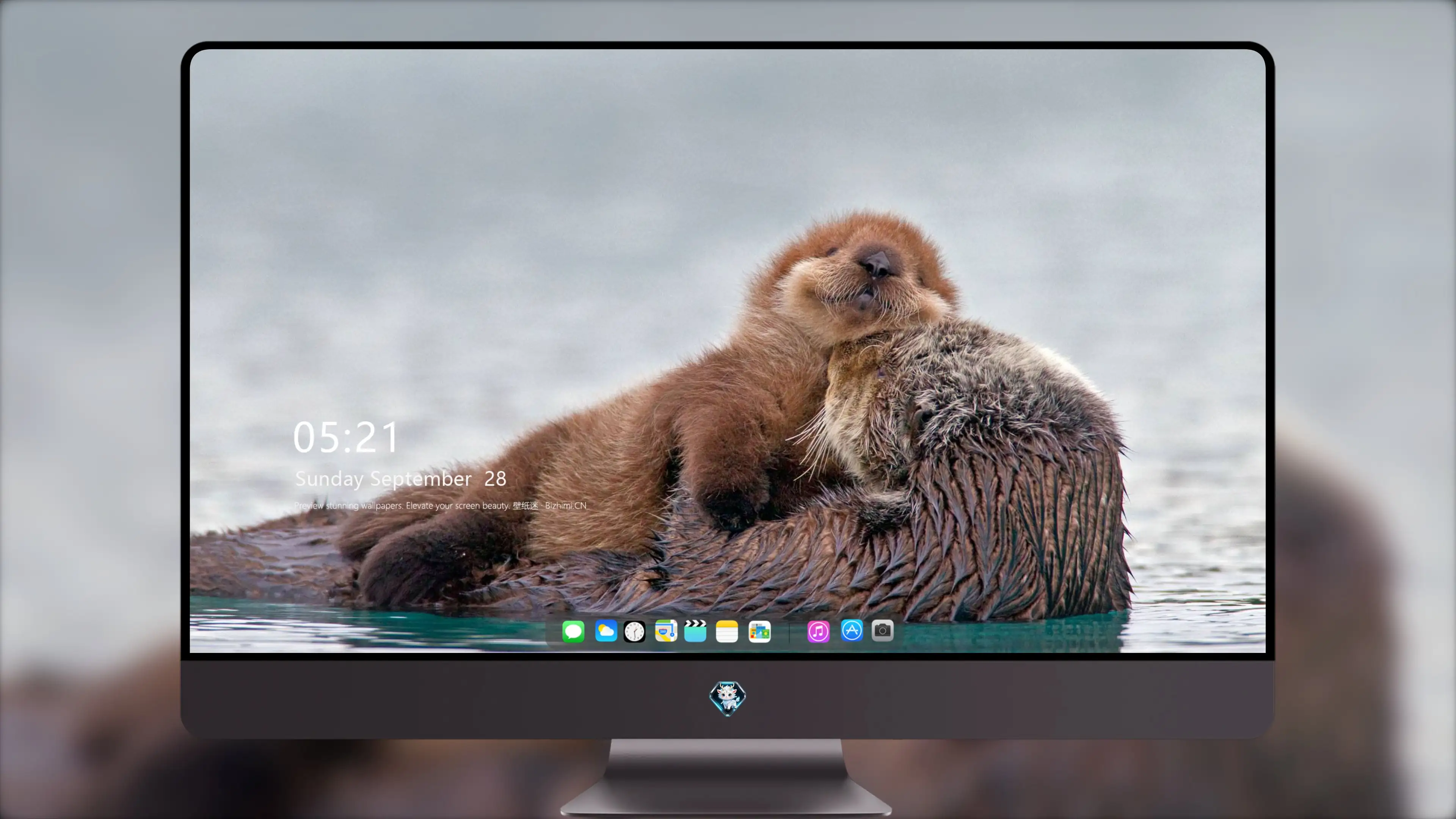The image size is (1456, 819).
Task: Open the green Messages app in the dock
Action: pos(573,631)
